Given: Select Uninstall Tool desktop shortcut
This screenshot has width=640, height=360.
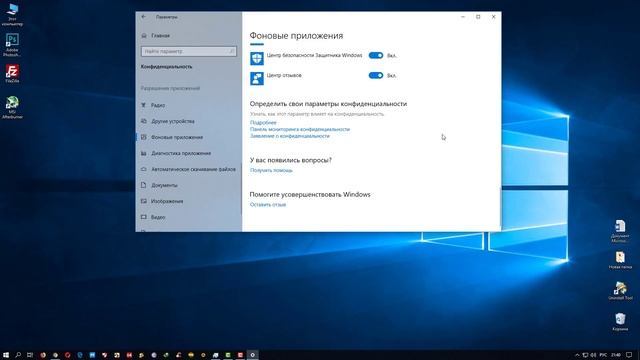Looking at the screenshot, I should pos(620,291).
